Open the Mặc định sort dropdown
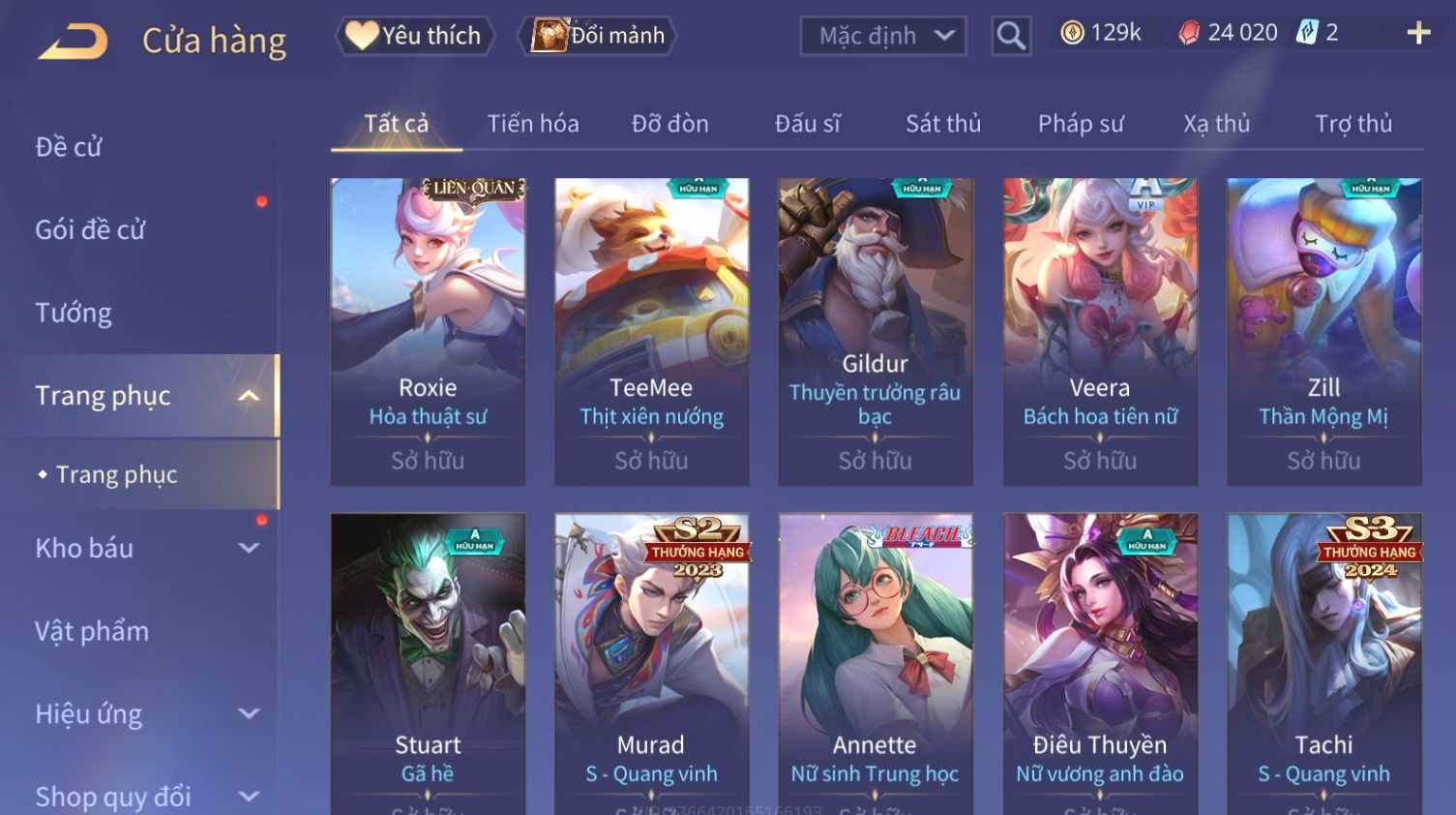Screen dimensions: 1456x815 883,37
